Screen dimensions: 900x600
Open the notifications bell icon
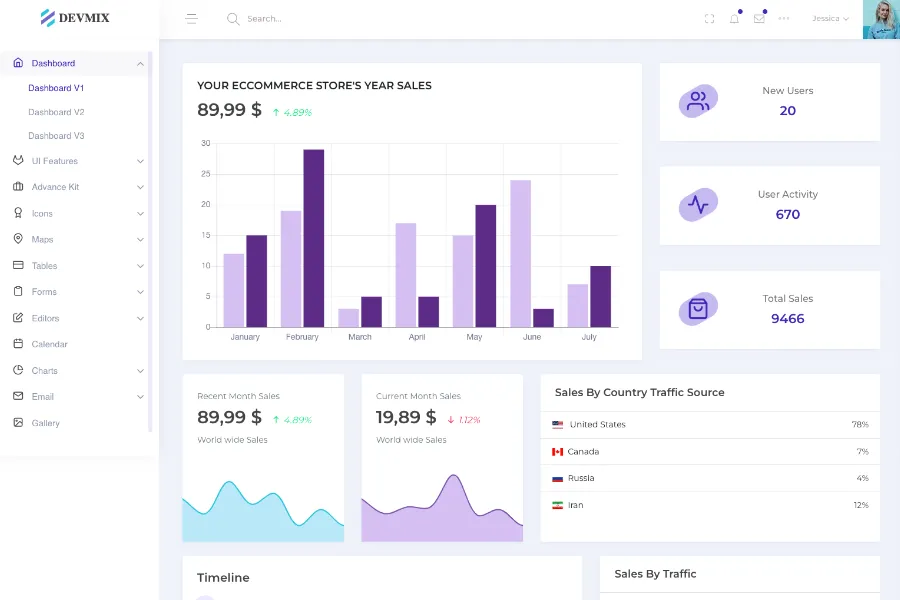(x=734, y=19)
